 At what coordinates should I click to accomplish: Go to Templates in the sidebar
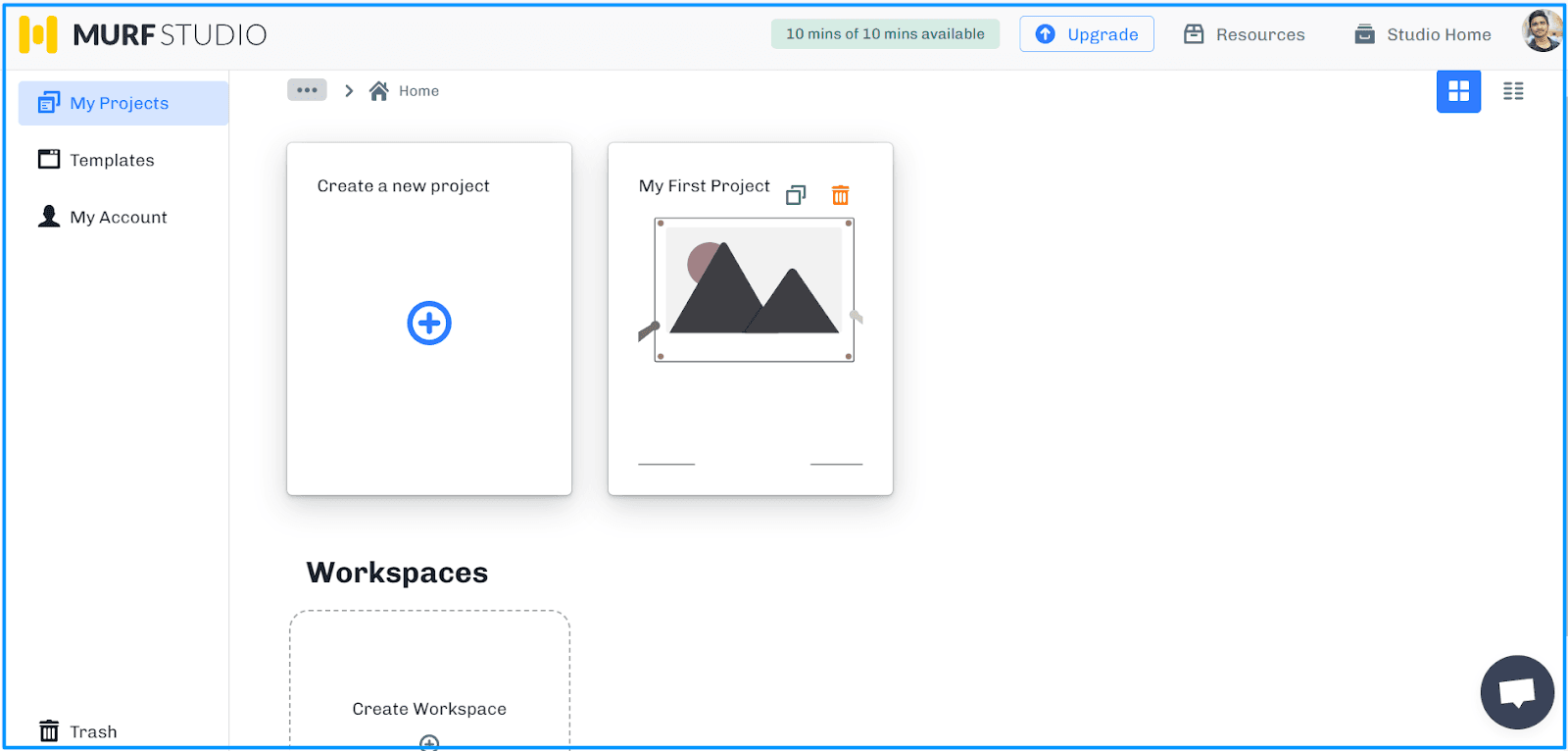(x=112, y=160)
